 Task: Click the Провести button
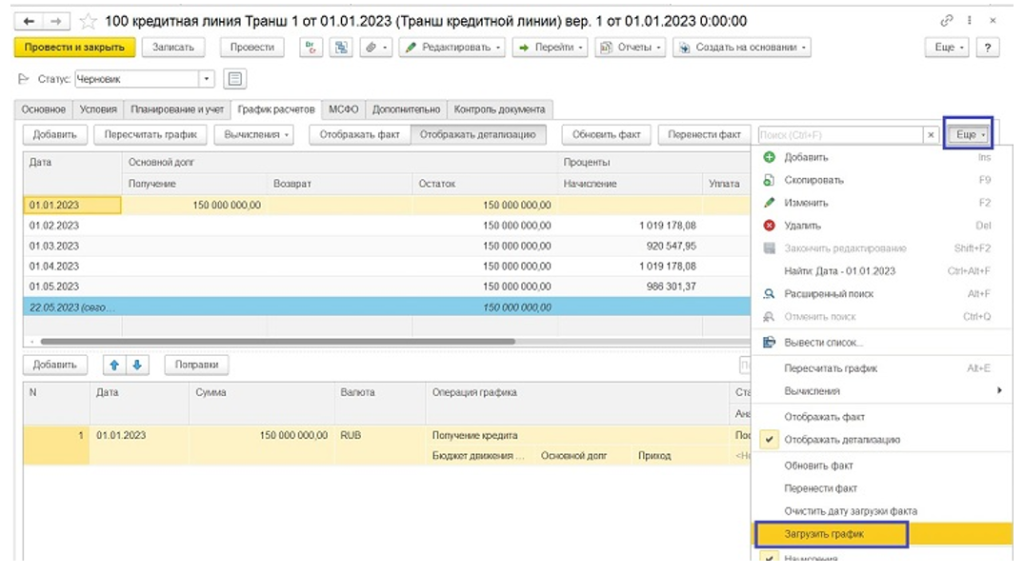click(x=252, y=47)
